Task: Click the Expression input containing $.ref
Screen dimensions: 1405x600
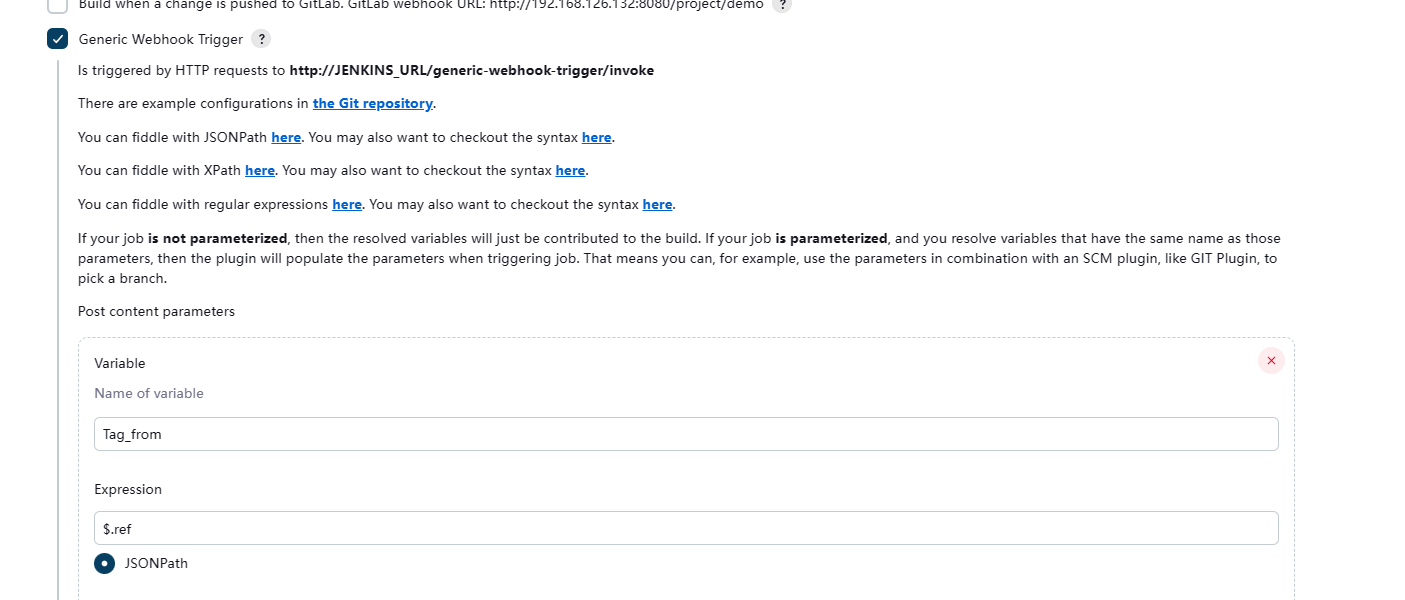Action: (x=686, y=528)
